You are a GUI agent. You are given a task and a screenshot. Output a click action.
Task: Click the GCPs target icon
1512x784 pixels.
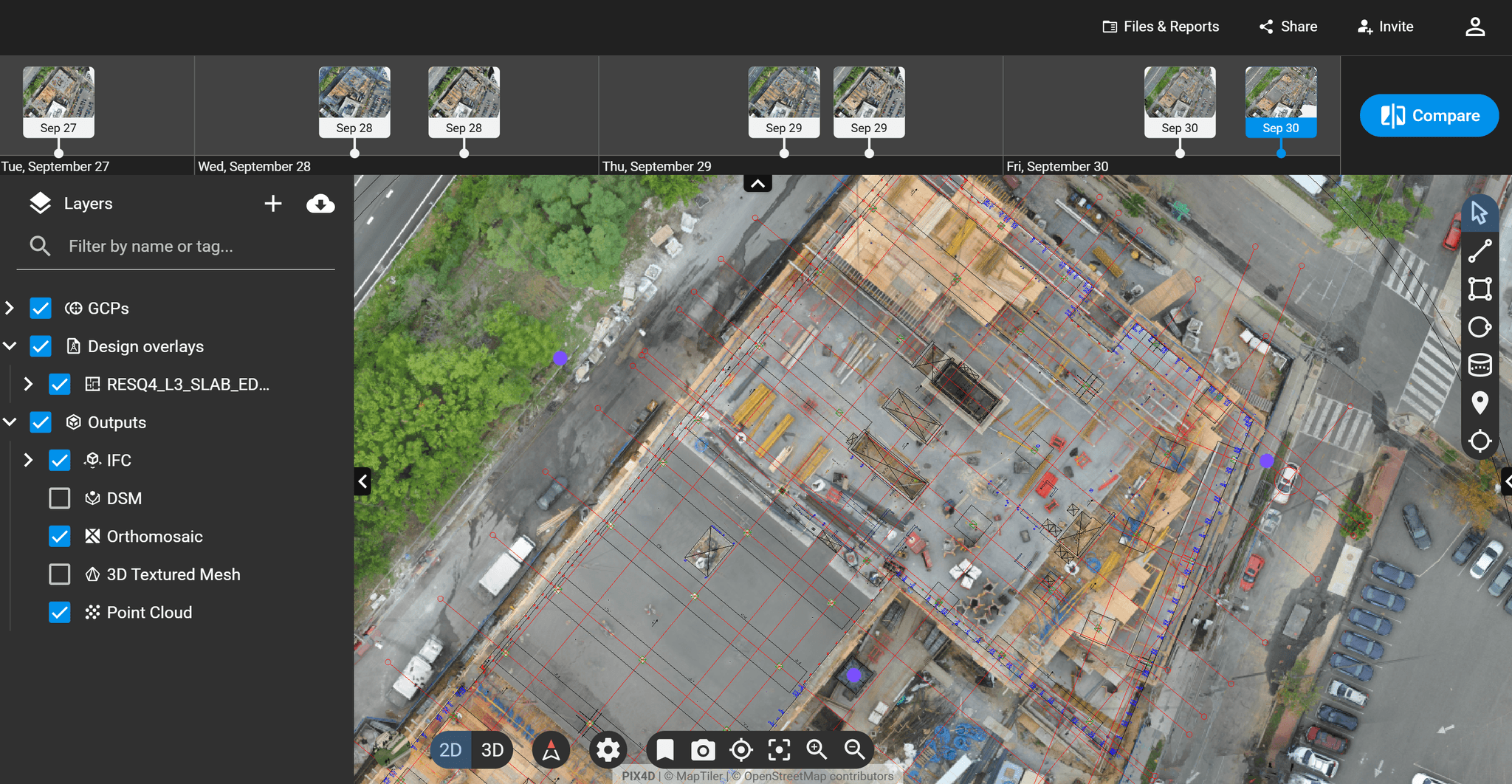73,309
